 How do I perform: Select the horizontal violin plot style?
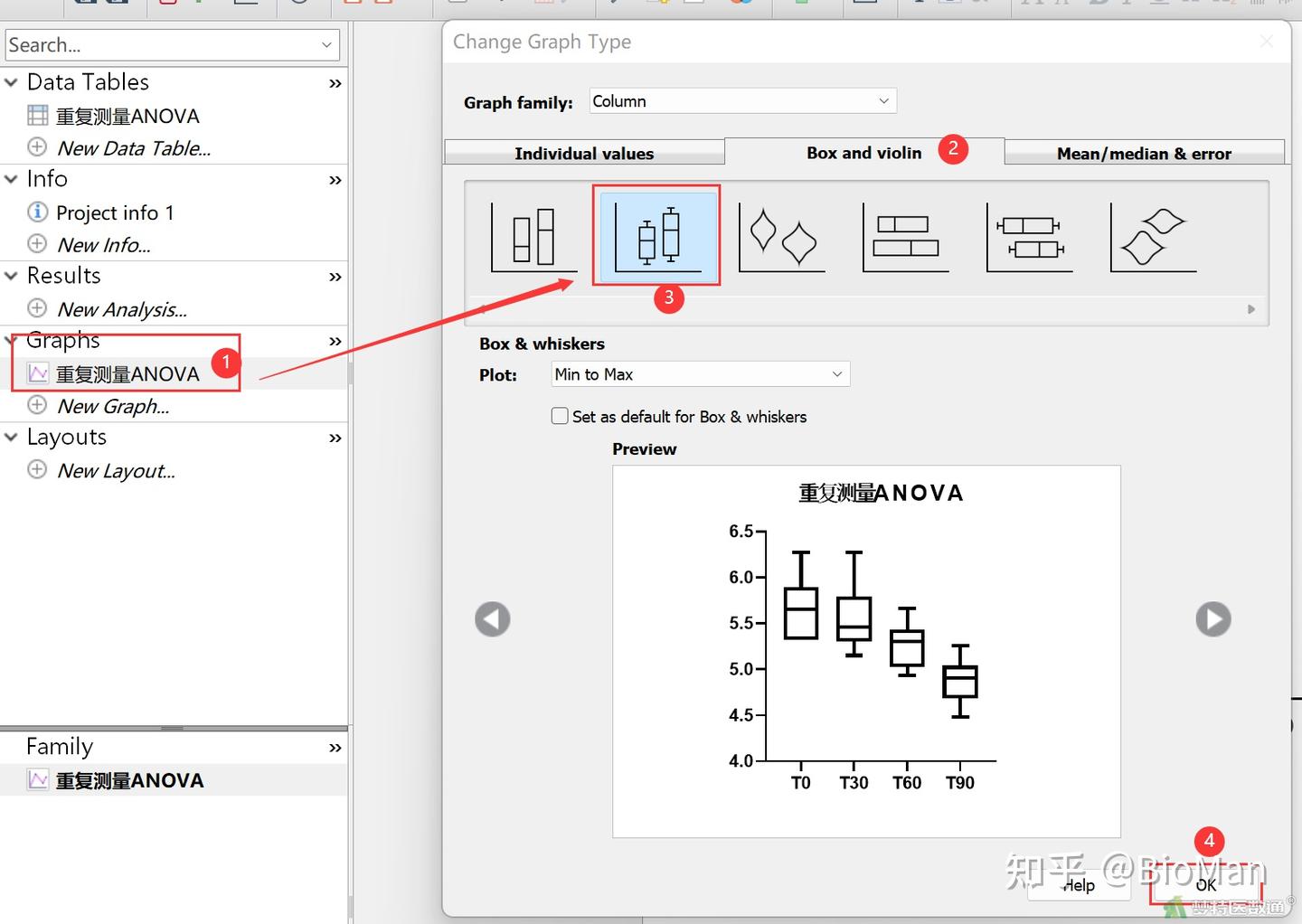1152,235
